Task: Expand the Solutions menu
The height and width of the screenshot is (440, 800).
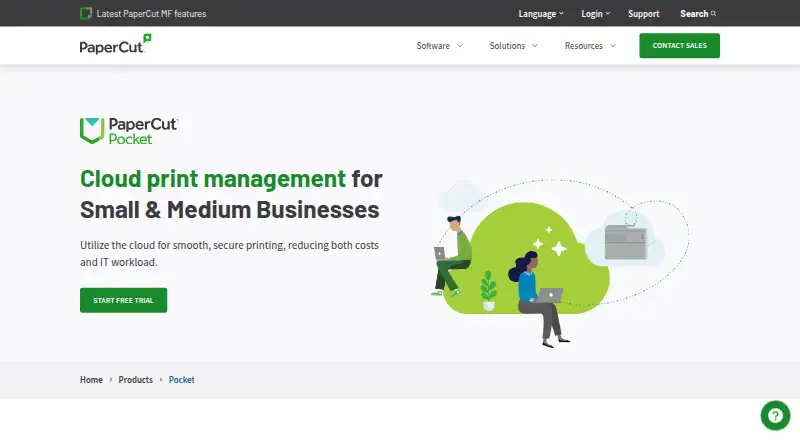Action: pos(513,45)
